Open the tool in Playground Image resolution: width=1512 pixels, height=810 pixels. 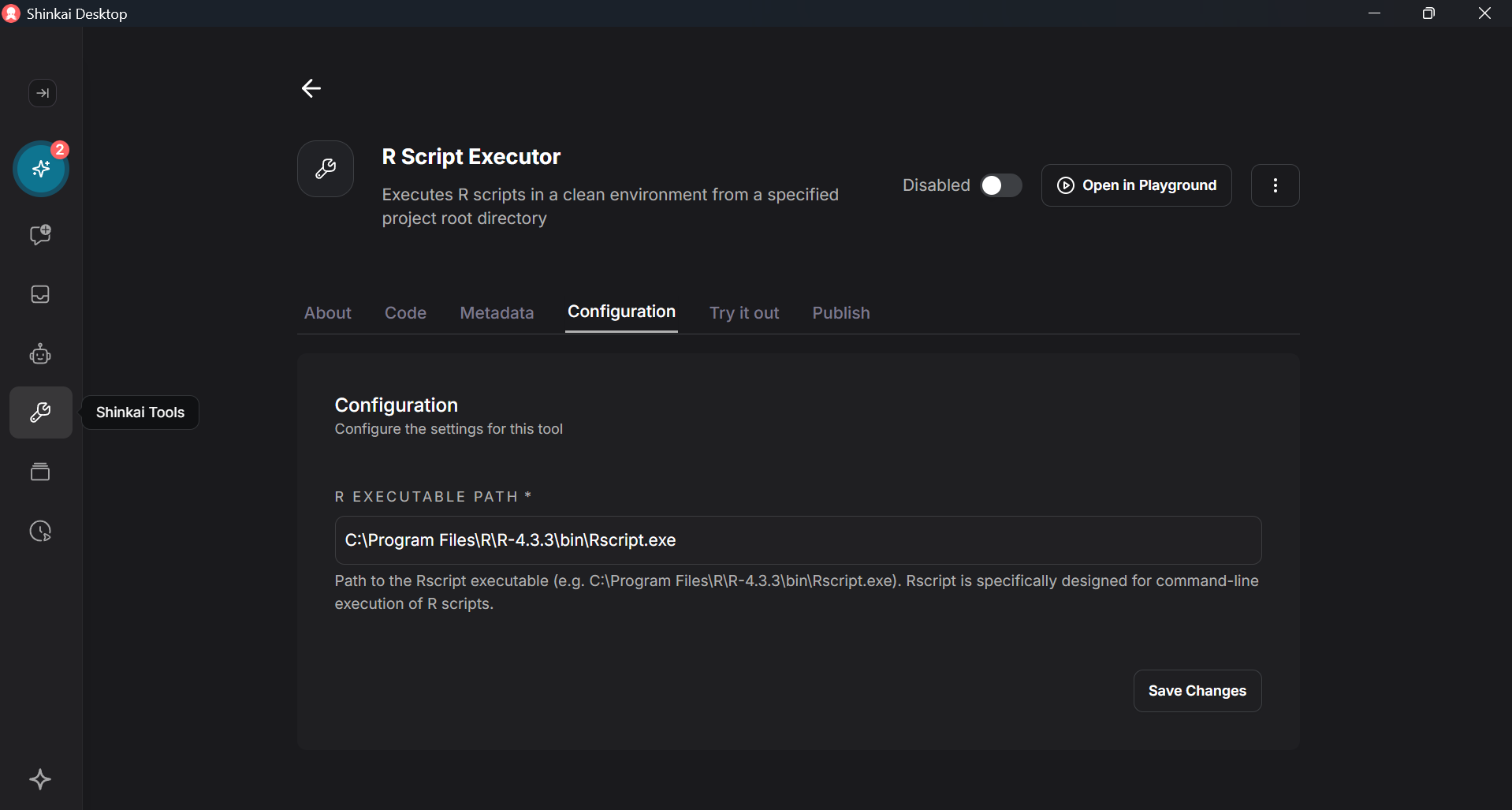[x=1136, y=185]
